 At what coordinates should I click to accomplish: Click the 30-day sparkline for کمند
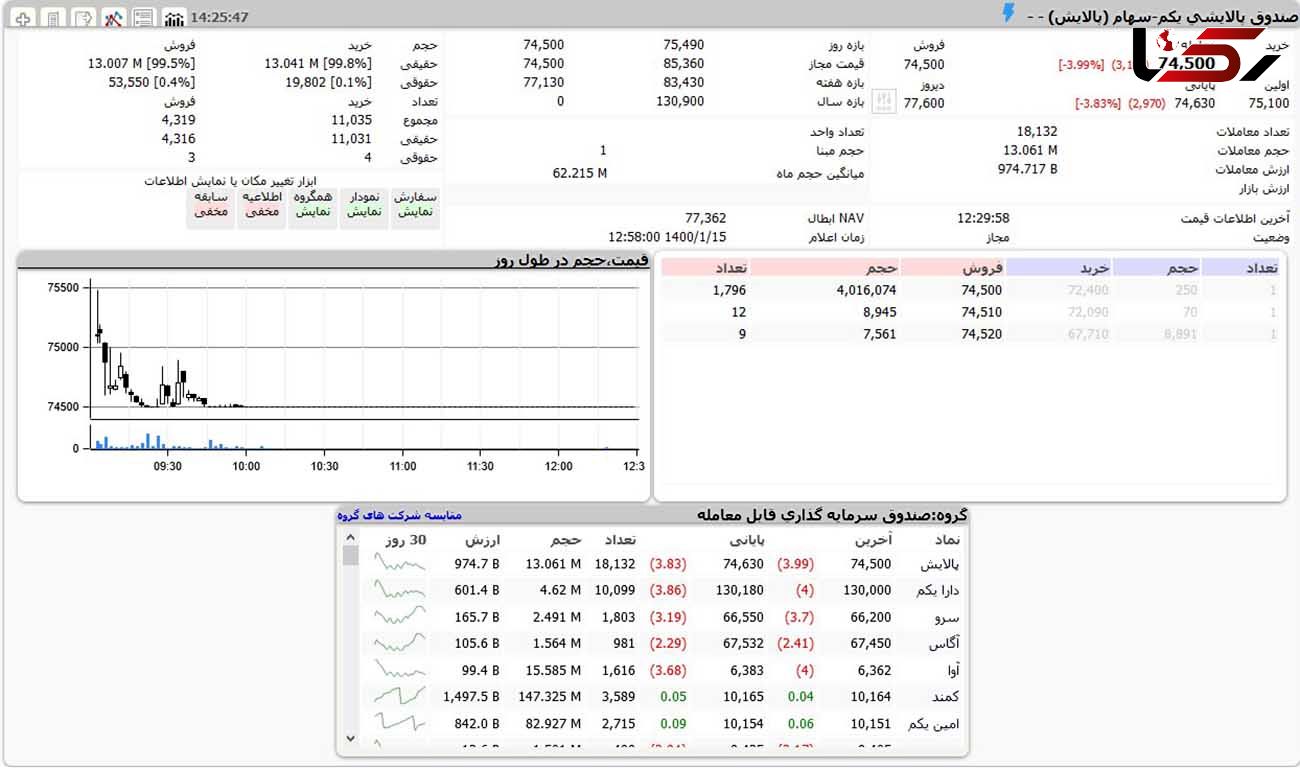click(400, 697)
